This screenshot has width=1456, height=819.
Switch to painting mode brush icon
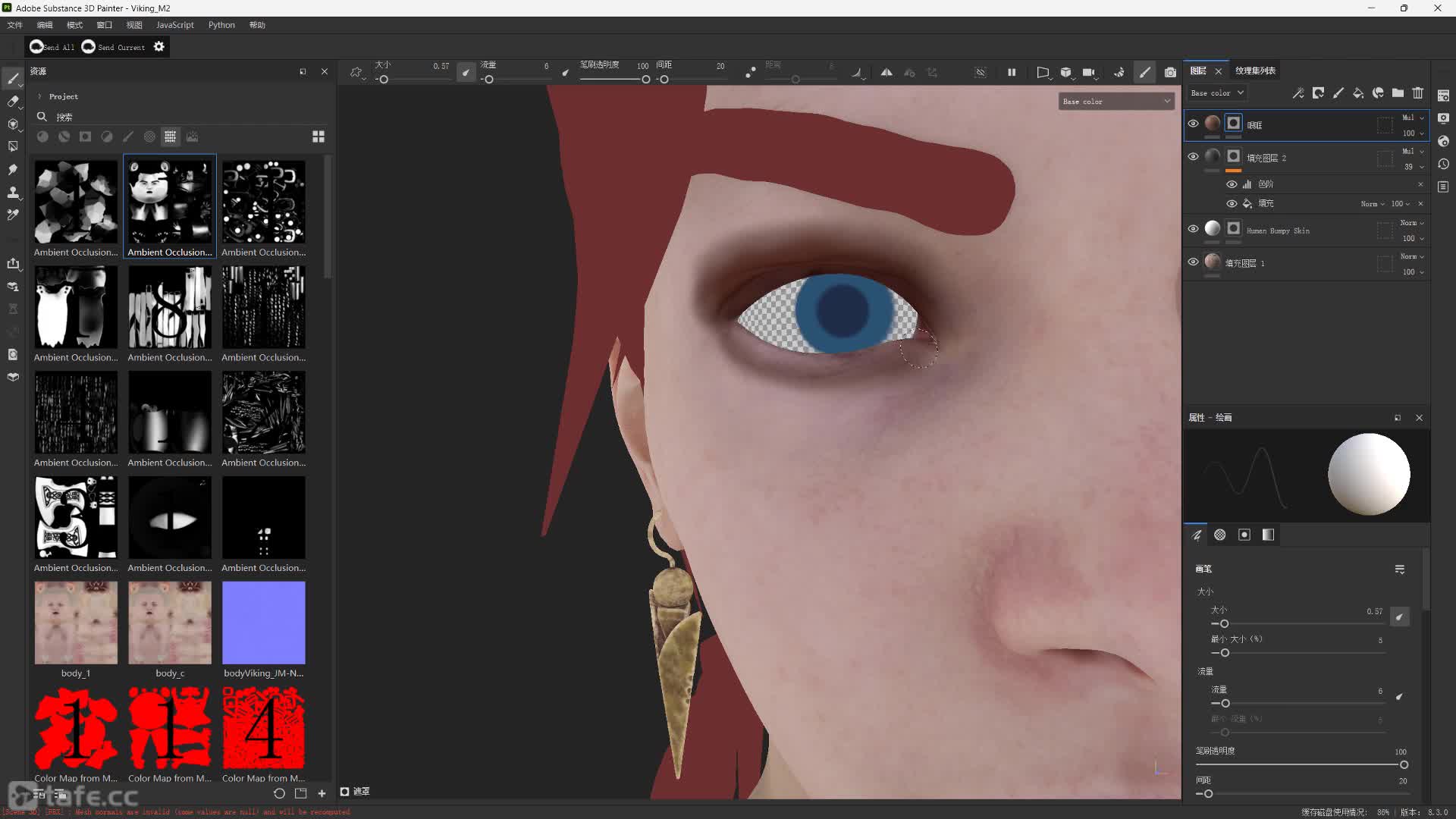pos(1145,72)
